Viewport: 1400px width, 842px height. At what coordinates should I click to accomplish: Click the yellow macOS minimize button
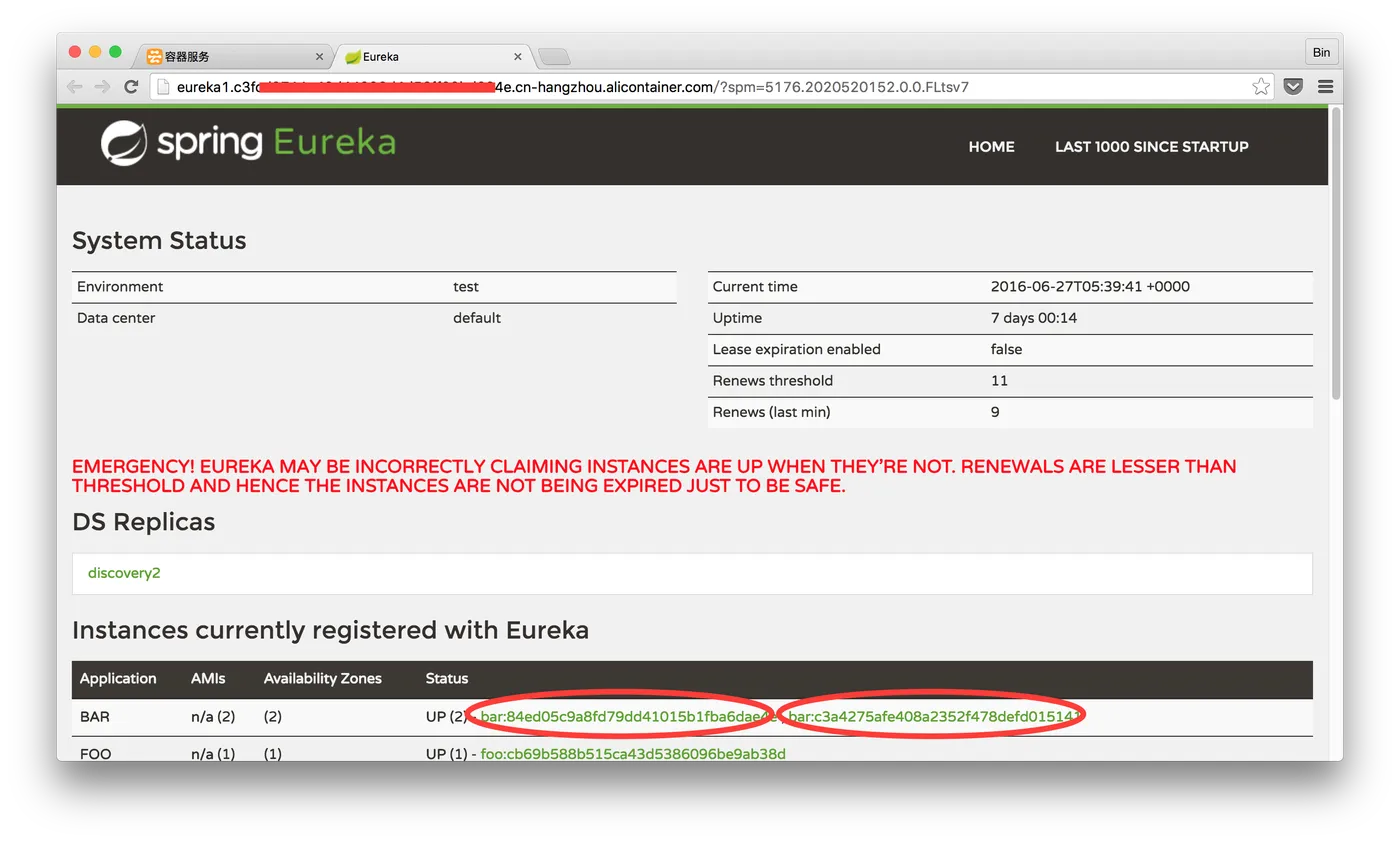pos(95,52)
